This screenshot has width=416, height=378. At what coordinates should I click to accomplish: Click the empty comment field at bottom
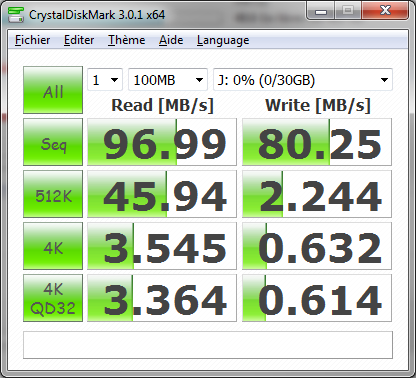[208, 345]
